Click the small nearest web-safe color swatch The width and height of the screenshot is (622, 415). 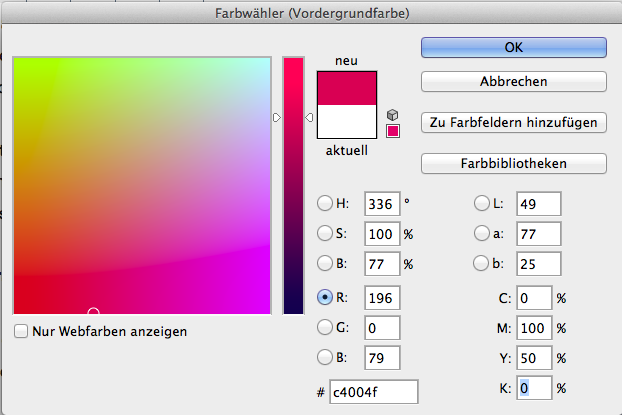pos(393,131)
